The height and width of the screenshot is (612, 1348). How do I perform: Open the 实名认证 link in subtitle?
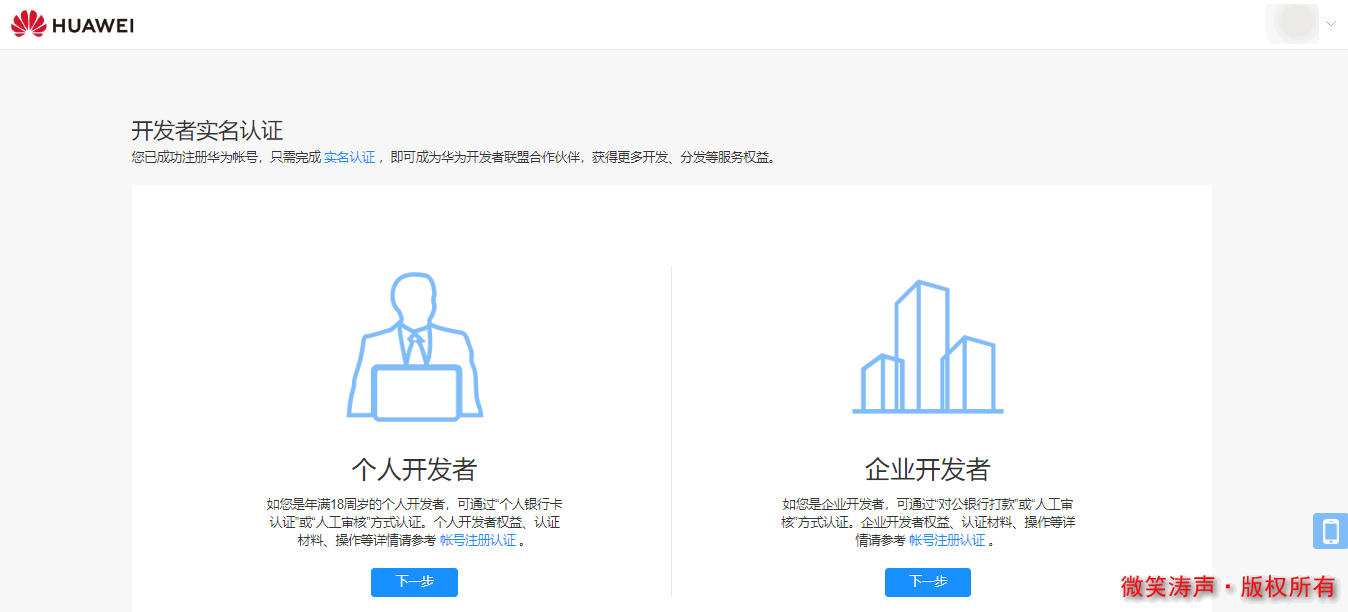(x=349, y=157)
